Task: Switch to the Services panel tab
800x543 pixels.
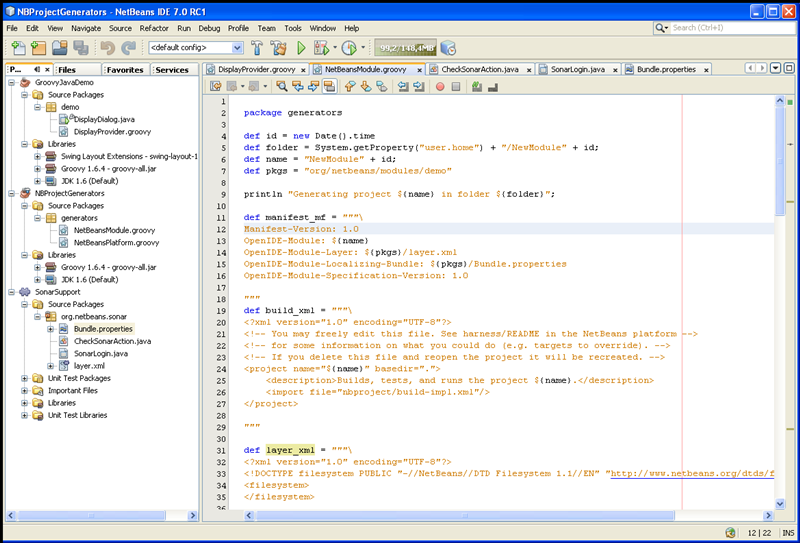Action: coord(172,70)
